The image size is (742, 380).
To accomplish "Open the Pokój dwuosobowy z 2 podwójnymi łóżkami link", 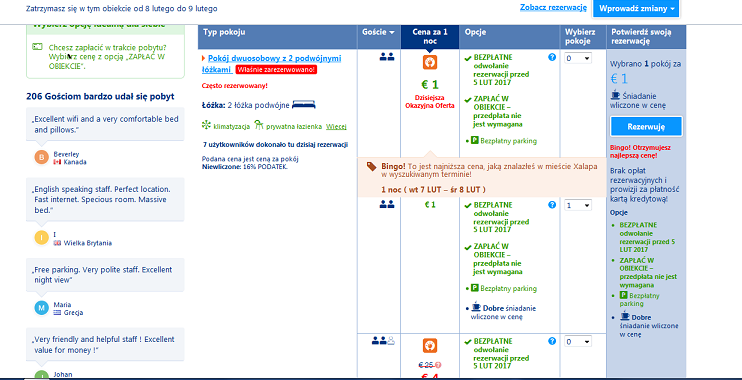I will click(x=272, y=64).
